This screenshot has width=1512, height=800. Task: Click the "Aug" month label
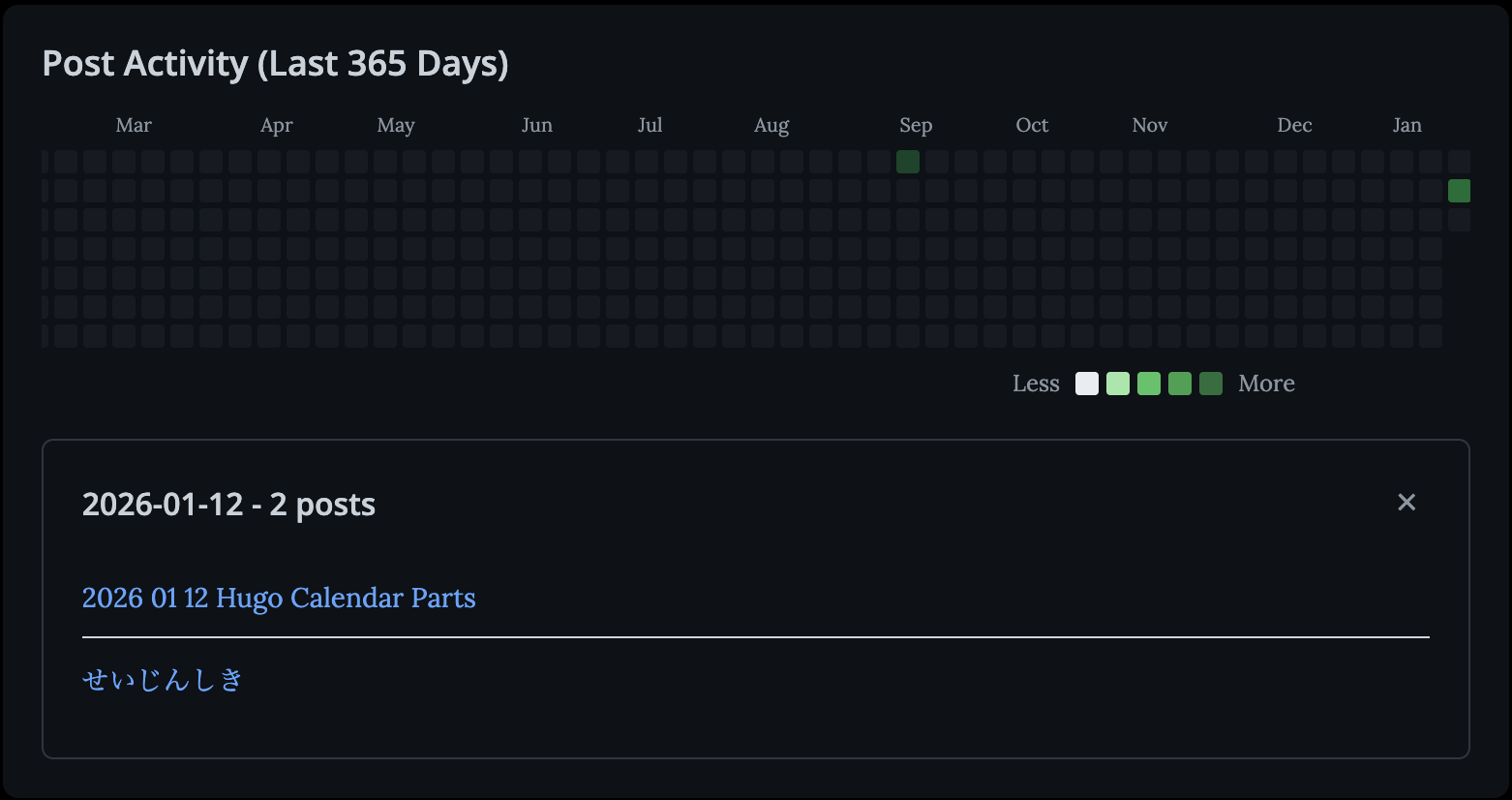coord(771,125)
